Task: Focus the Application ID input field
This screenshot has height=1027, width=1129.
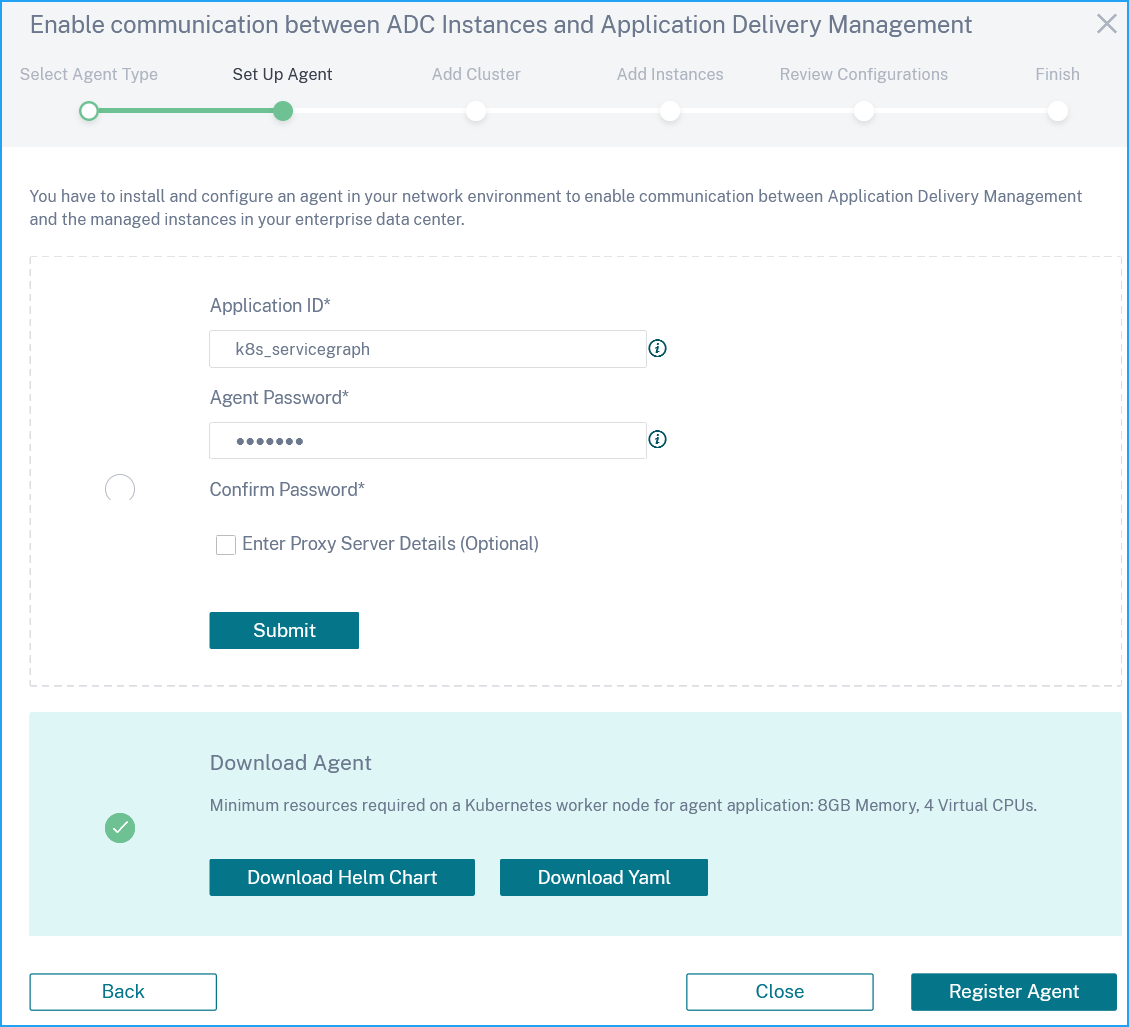Action: coord(428,349)
